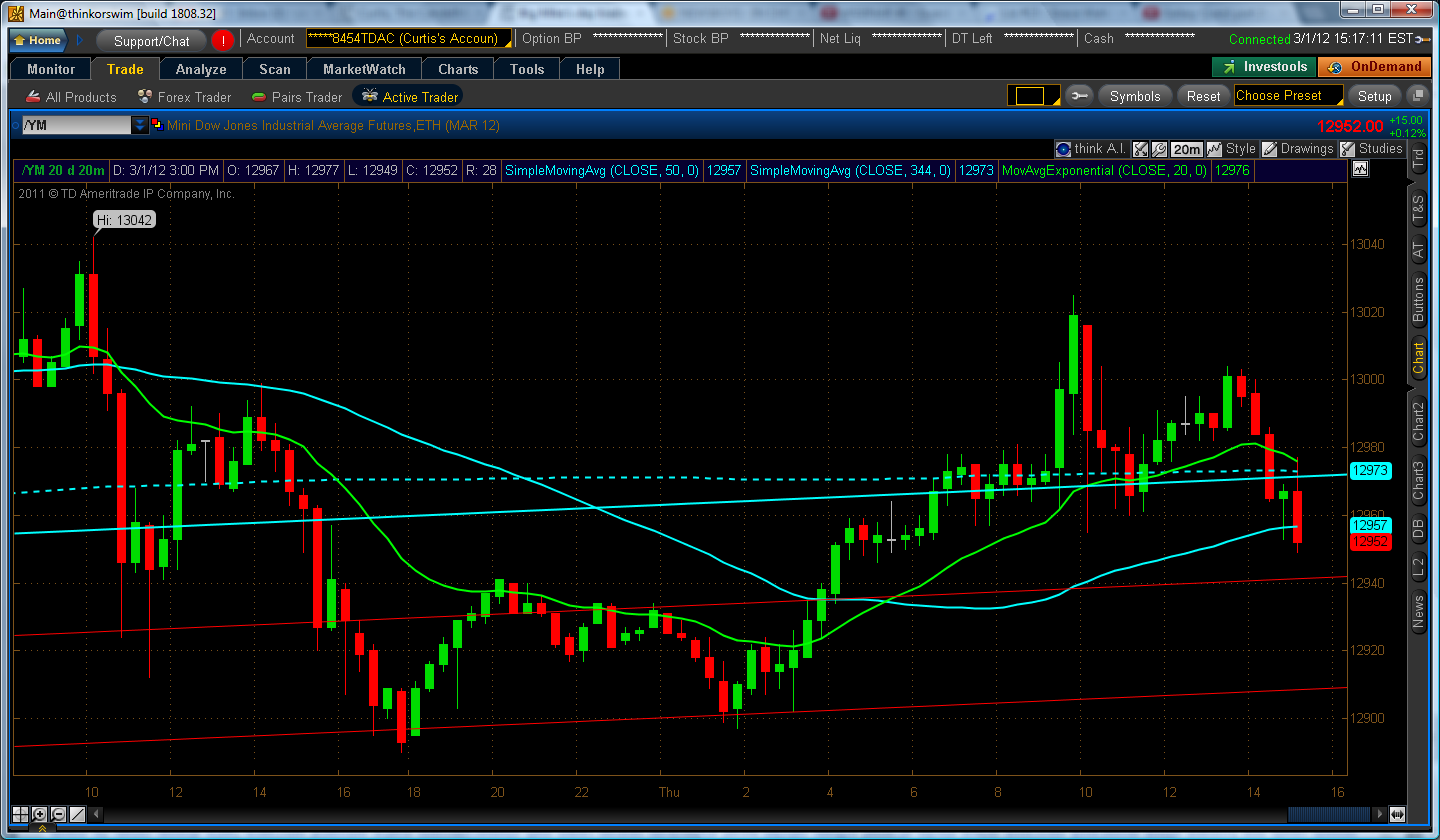Switch to the Scan tab

coord(275,69)
